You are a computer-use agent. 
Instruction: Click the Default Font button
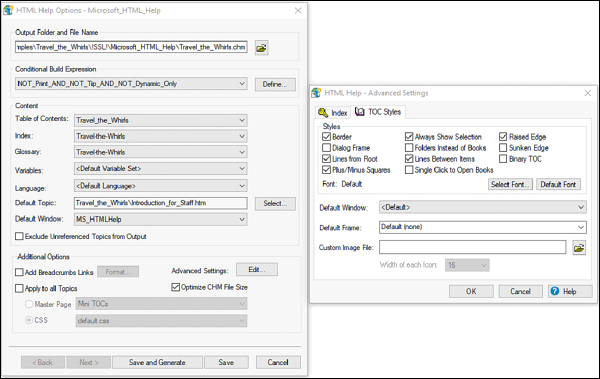click(x=558, y=184)
